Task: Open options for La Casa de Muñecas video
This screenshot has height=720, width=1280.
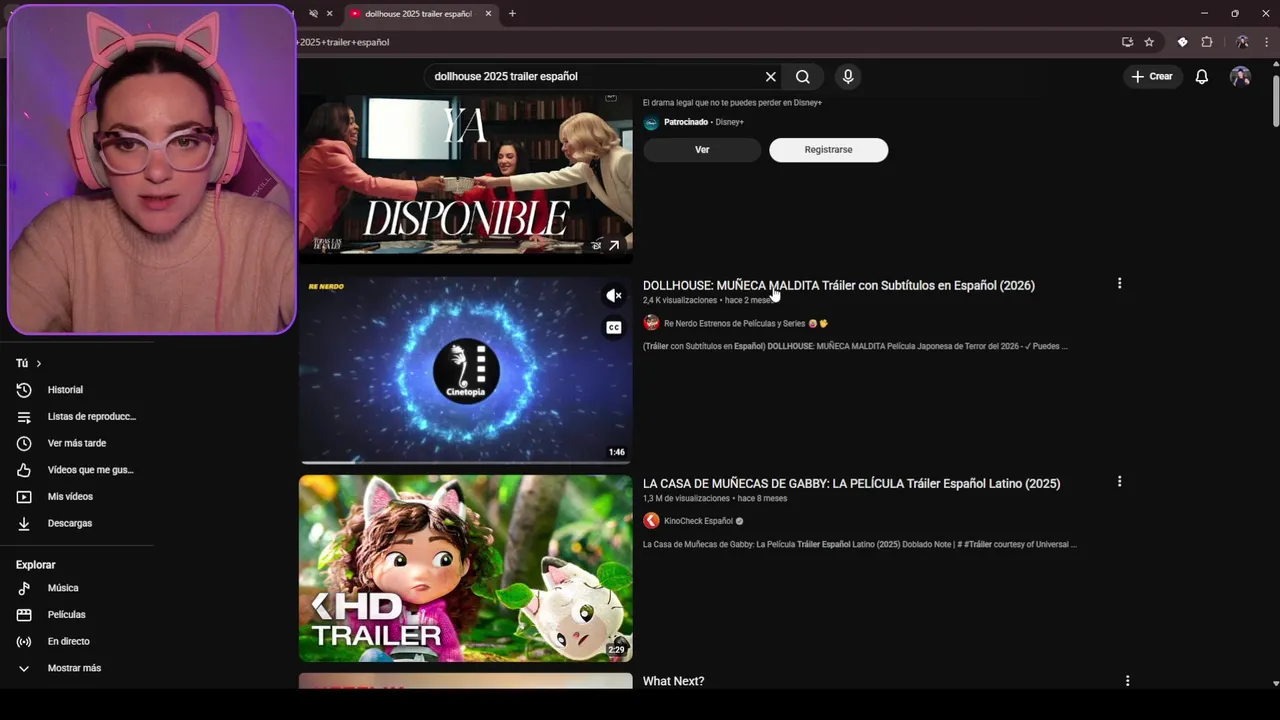Action: tap(1119, 482)
